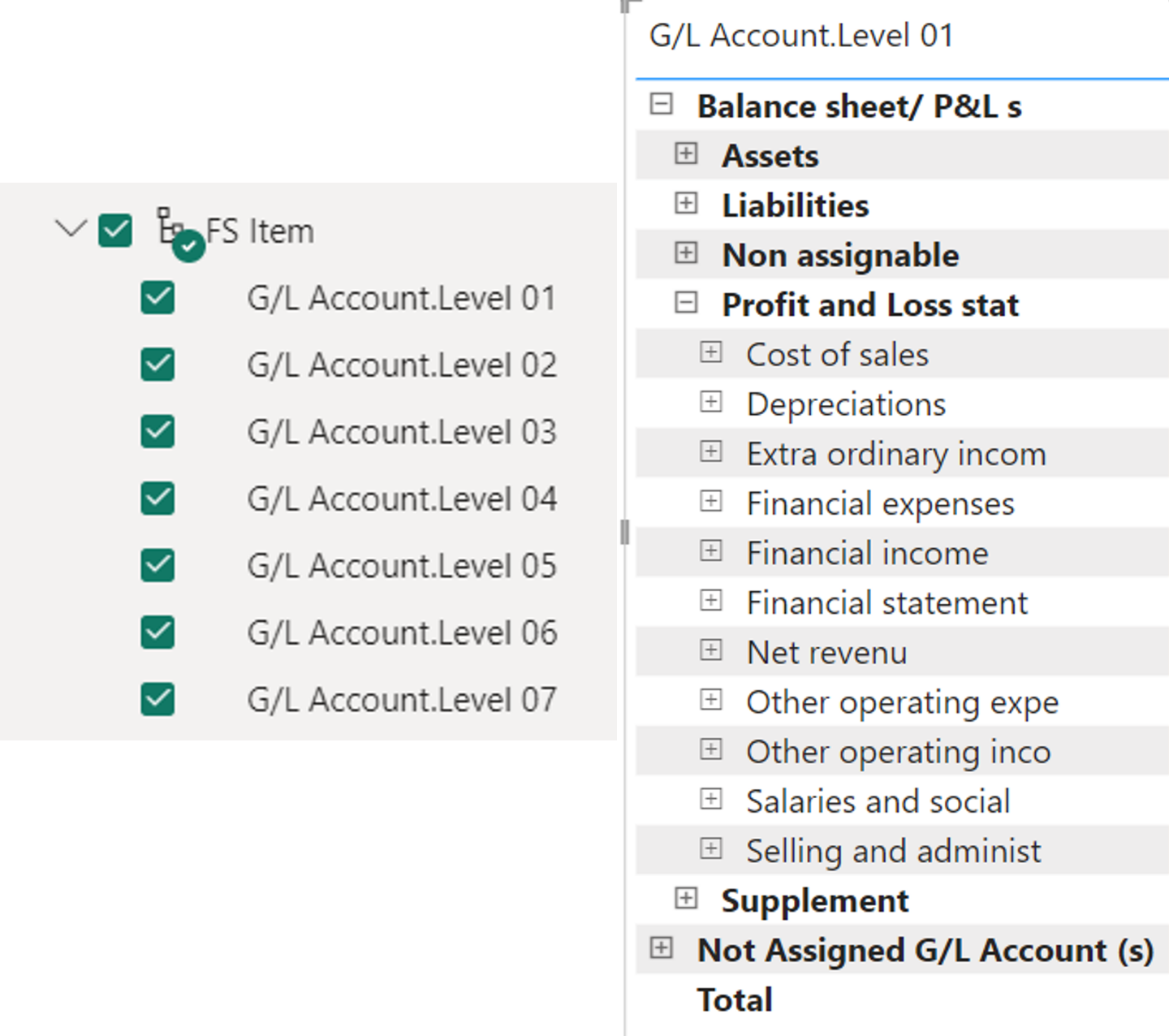
Task: Click the pane splitter handle between panels
Action: [x=624, y=533]
